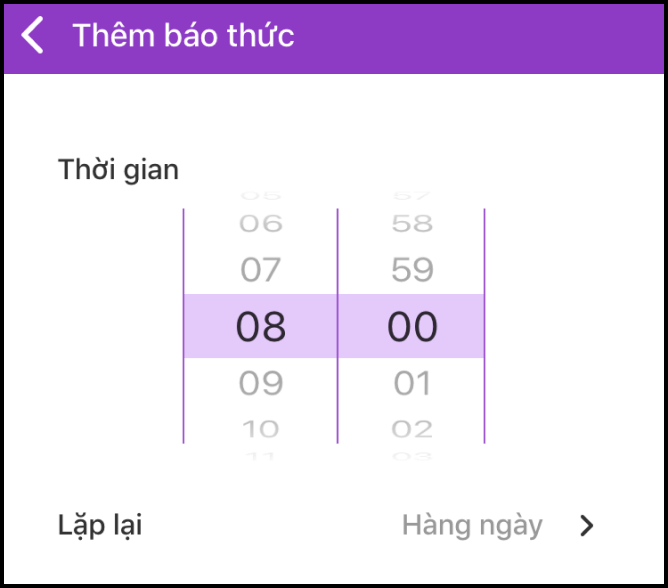Tap selected hour 08

pyautogui.click(x=261, y=327)
